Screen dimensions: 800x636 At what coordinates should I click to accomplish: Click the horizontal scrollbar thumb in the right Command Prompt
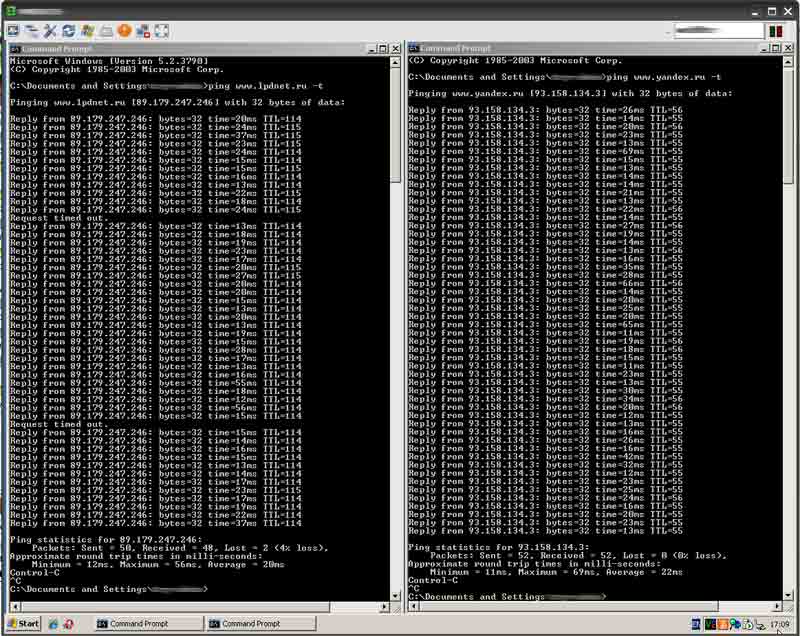(x=568, y=606)
